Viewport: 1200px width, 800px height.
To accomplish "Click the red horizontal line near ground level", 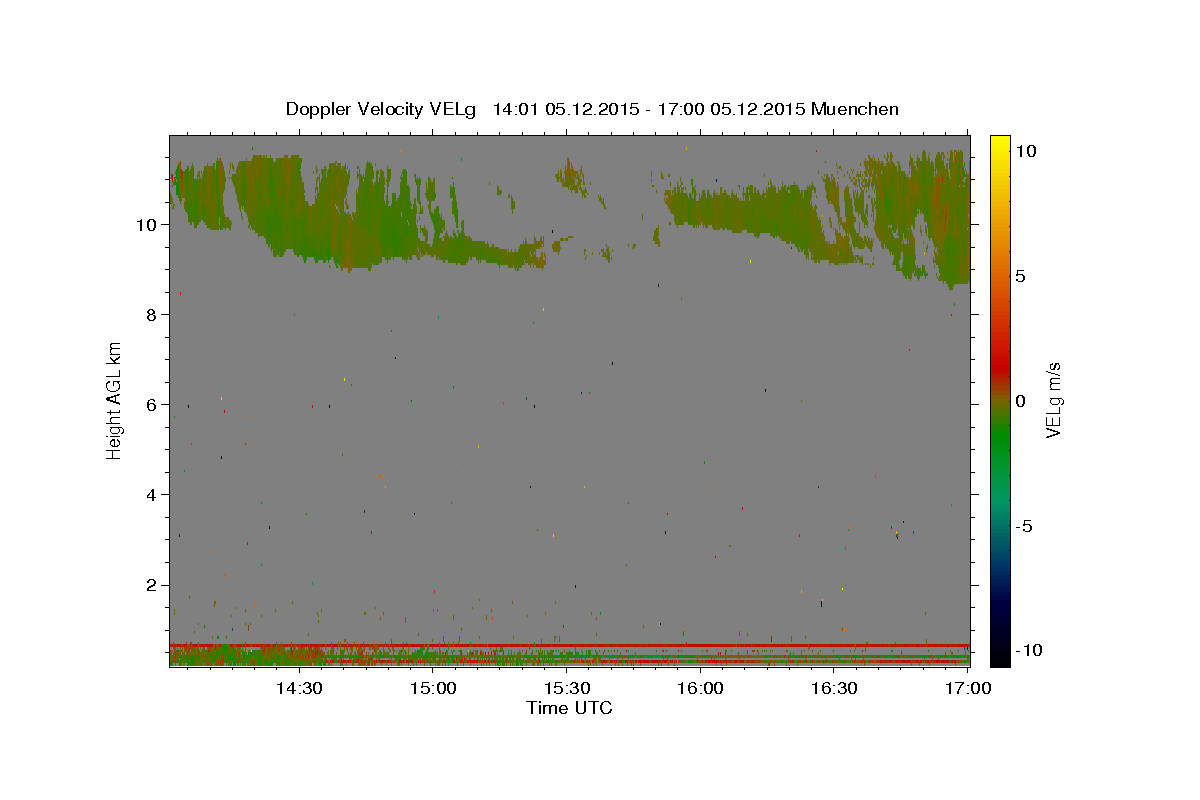I will [x=569, y=645].
